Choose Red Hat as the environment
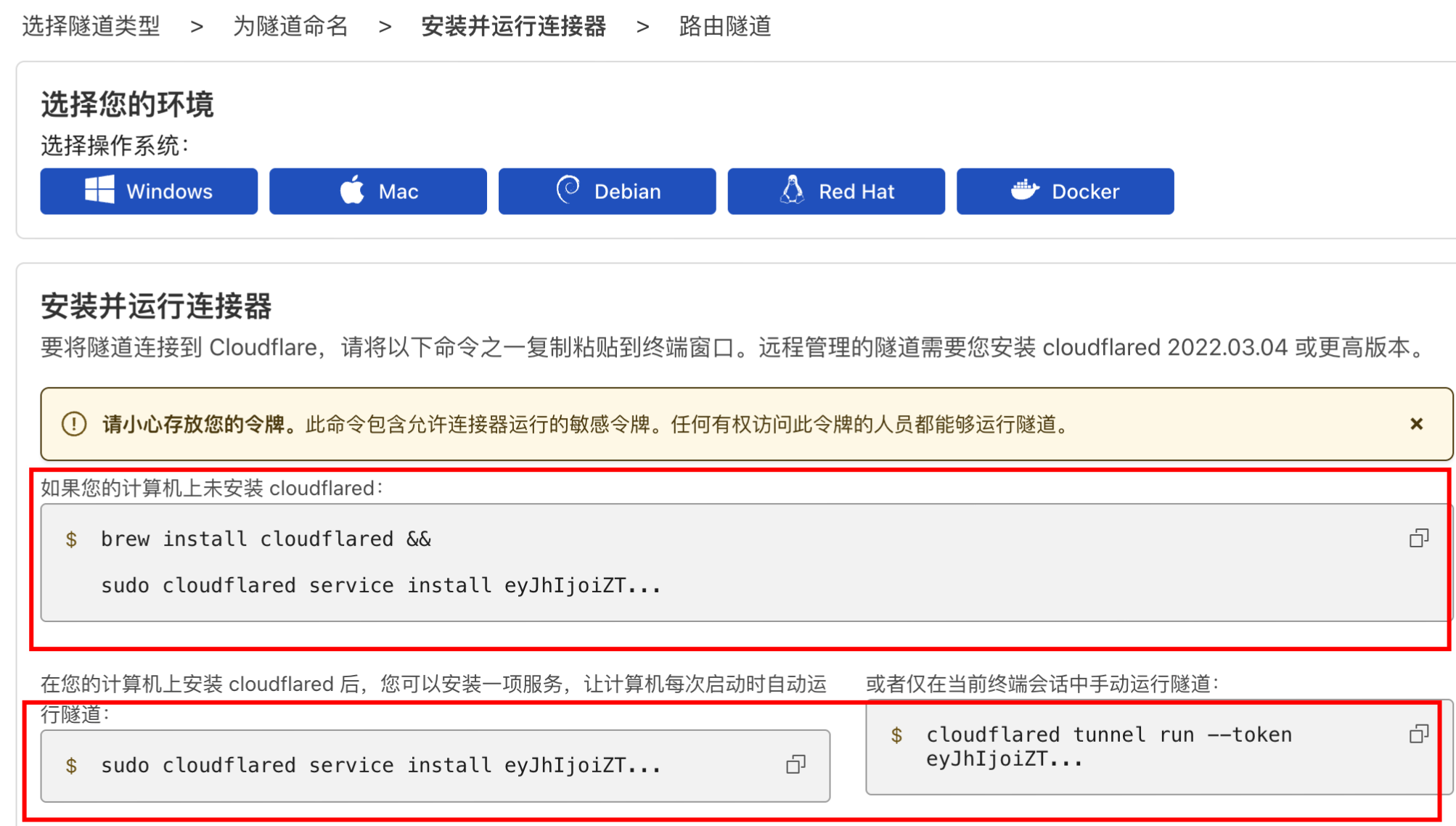Image resolution: width=1456 pixels, height=826 pixels. pyautogui.click(x=836, y=192)
